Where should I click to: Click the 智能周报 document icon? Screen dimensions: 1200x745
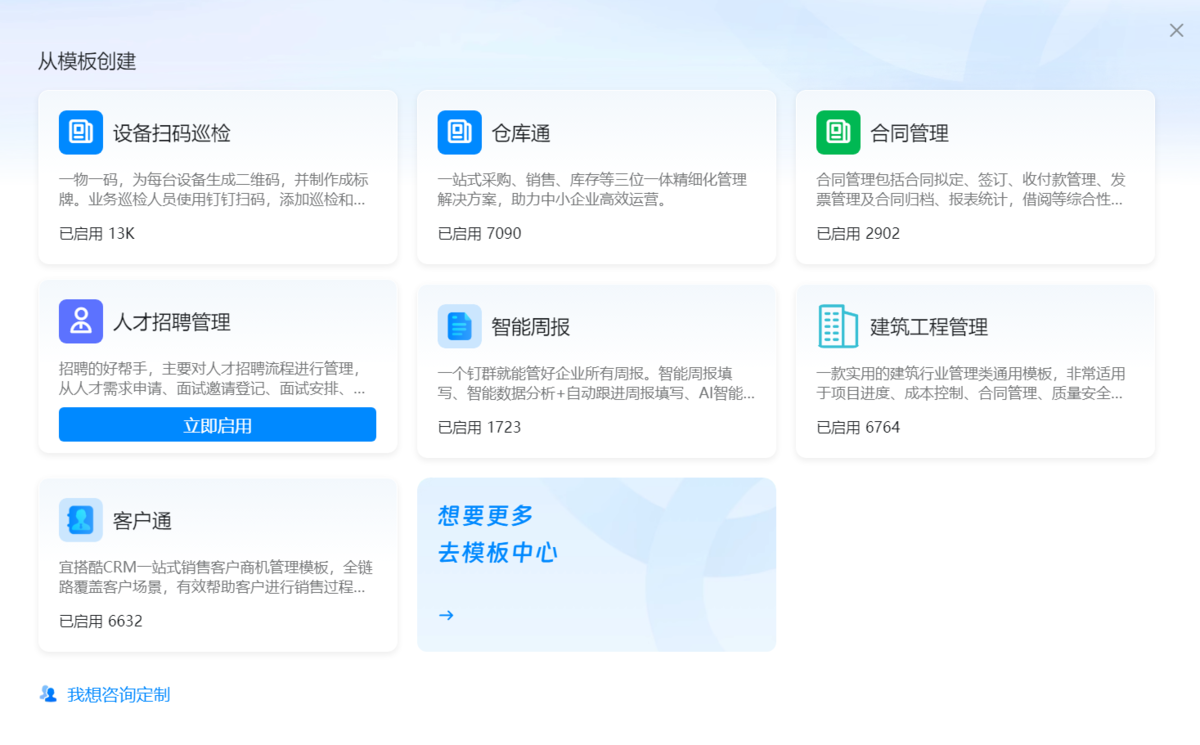tap(460, 326)
